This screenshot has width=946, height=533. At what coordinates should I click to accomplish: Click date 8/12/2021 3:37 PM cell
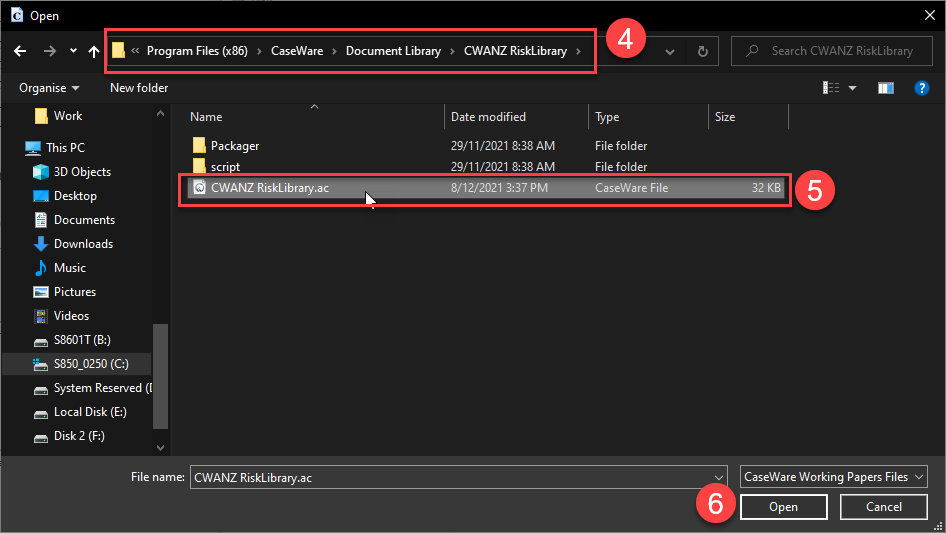tap(499, 188)
